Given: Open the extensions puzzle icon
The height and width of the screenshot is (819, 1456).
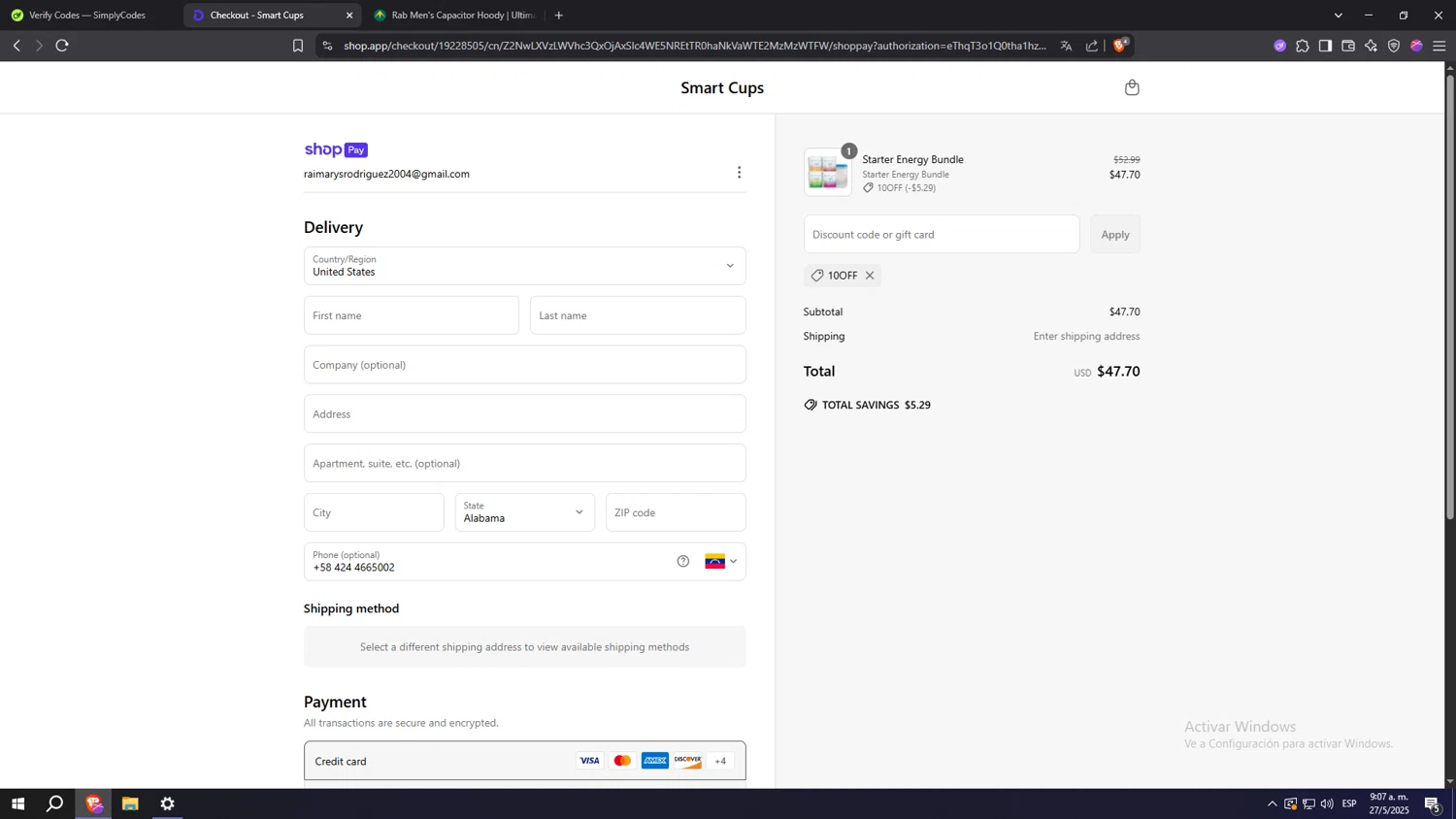Looking at the screenshot, I should [x=1303, y=46].
